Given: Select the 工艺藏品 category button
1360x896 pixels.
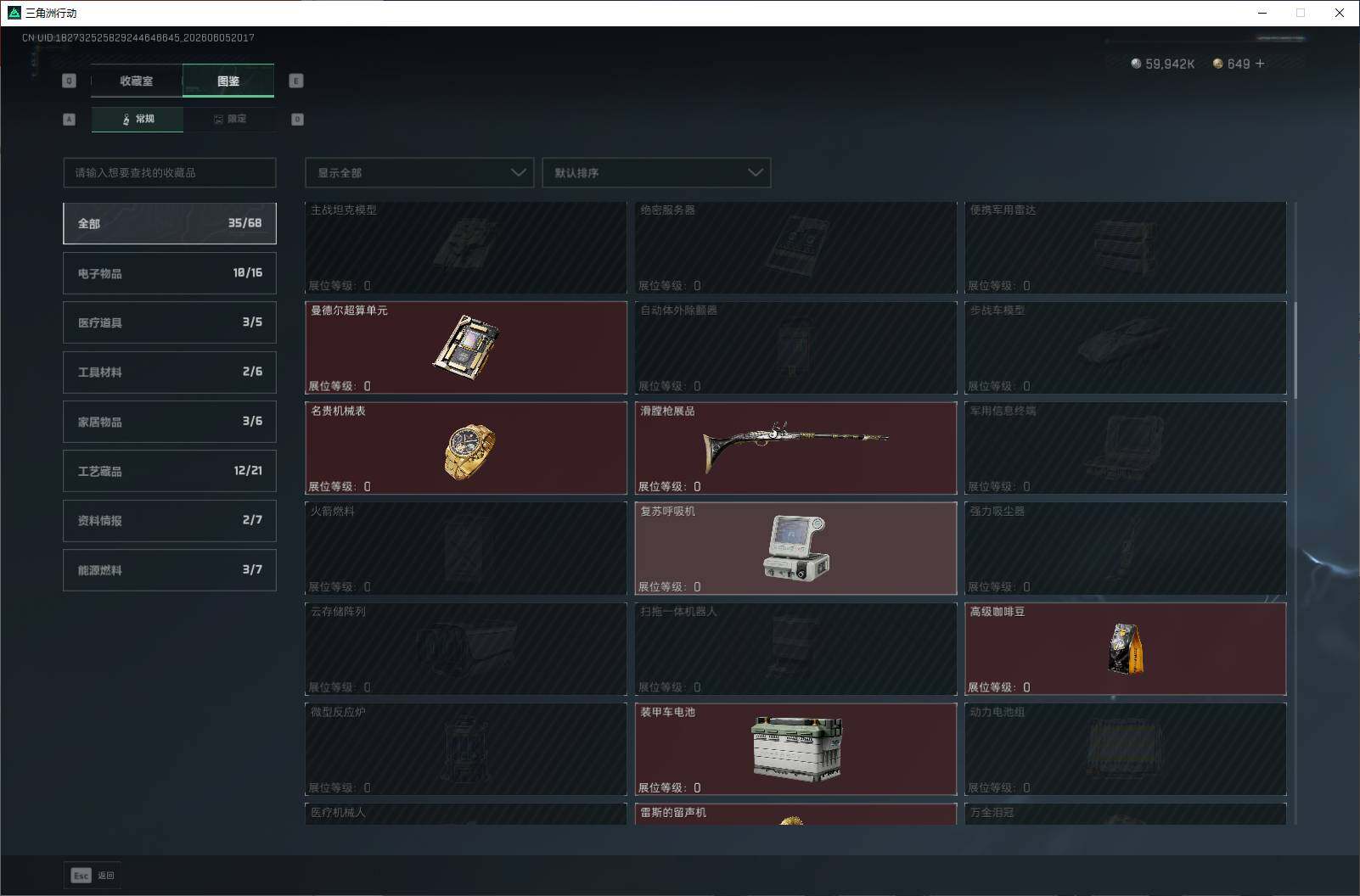Looking at the screenshot, I should [170, 471].
